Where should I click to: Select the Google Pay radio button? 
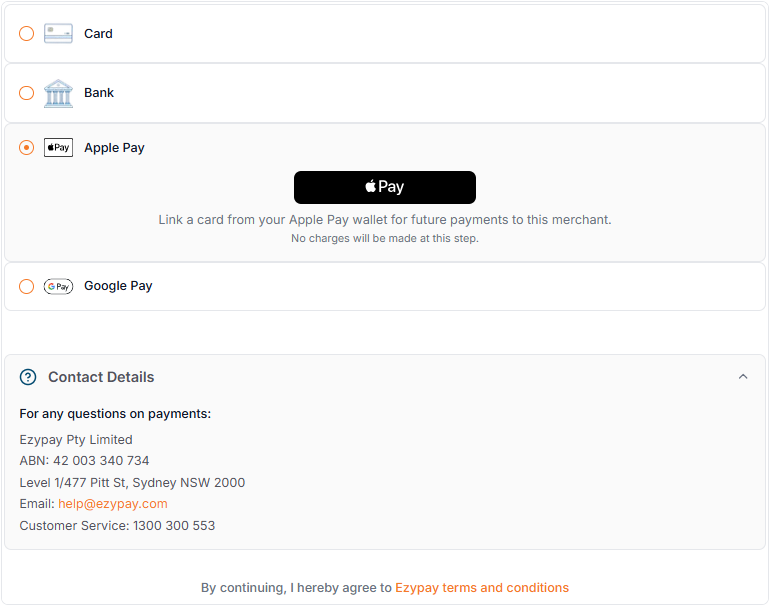tap(27, 286)
